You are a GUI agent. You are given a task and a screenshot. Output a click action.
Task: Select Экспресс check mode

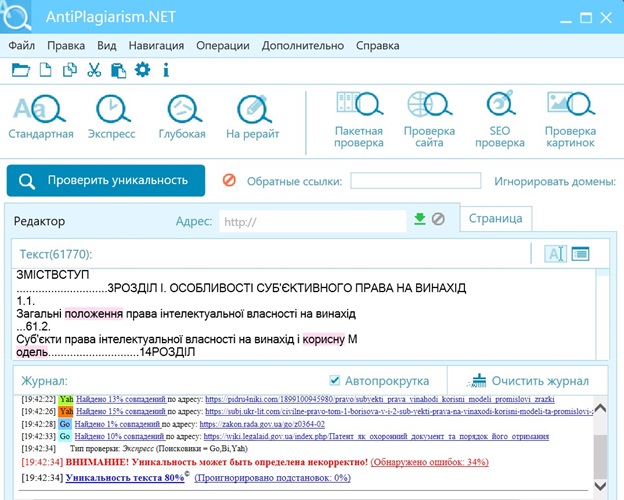point(112,116)
